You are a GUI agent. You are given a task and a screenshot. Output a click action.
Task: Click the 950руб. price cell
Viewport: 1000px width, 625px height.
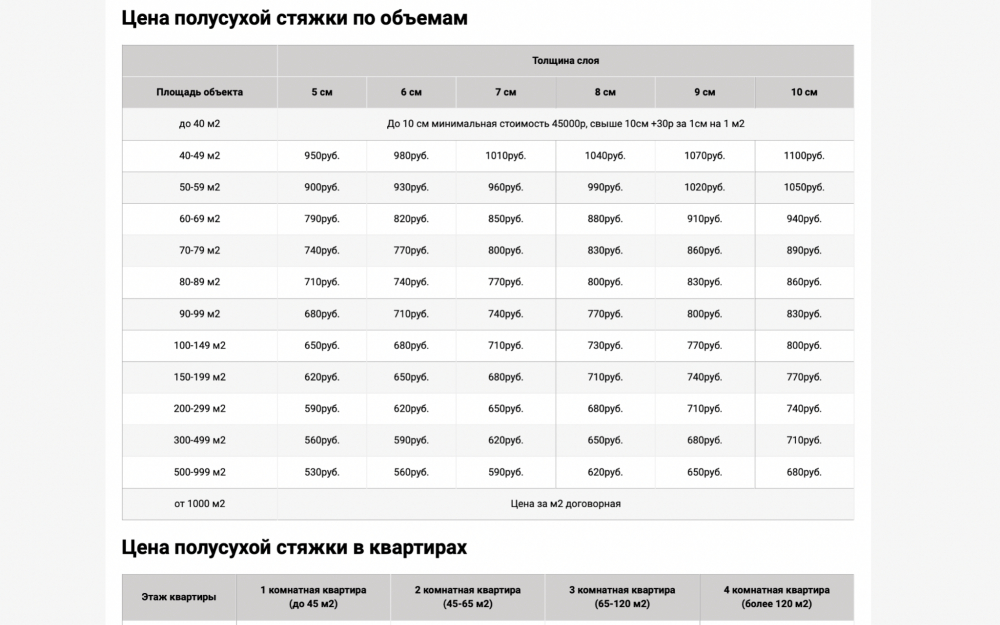tap(322, 156)
